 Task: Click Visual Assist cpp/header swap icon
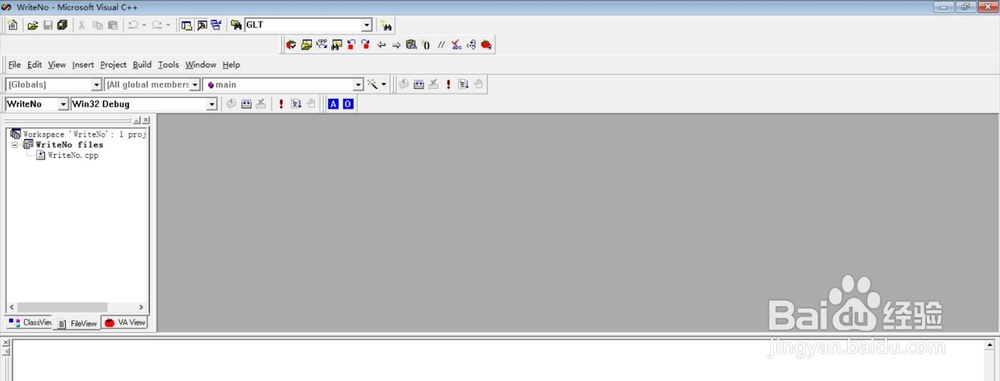321,45
